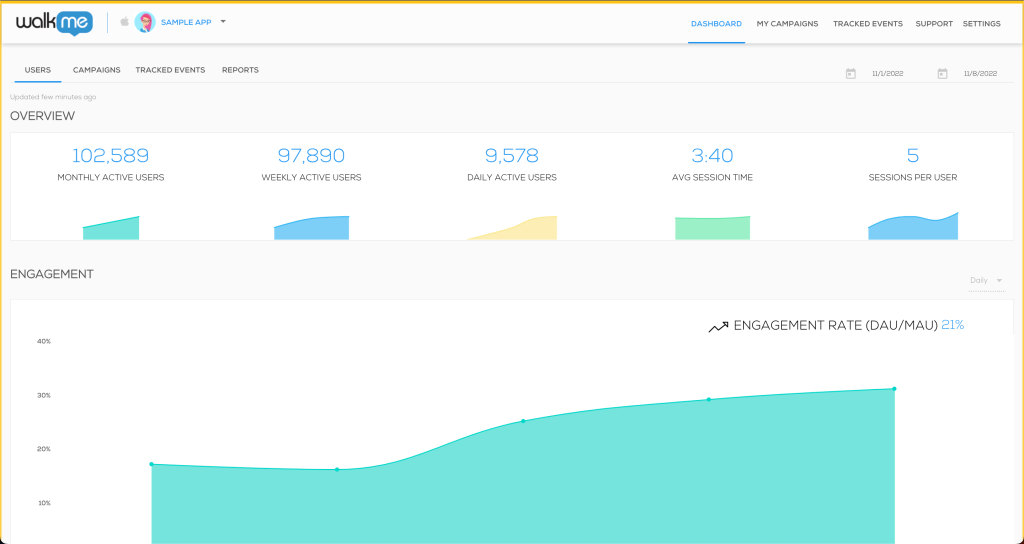Click the Sample App avatar icon

[145, 22]
